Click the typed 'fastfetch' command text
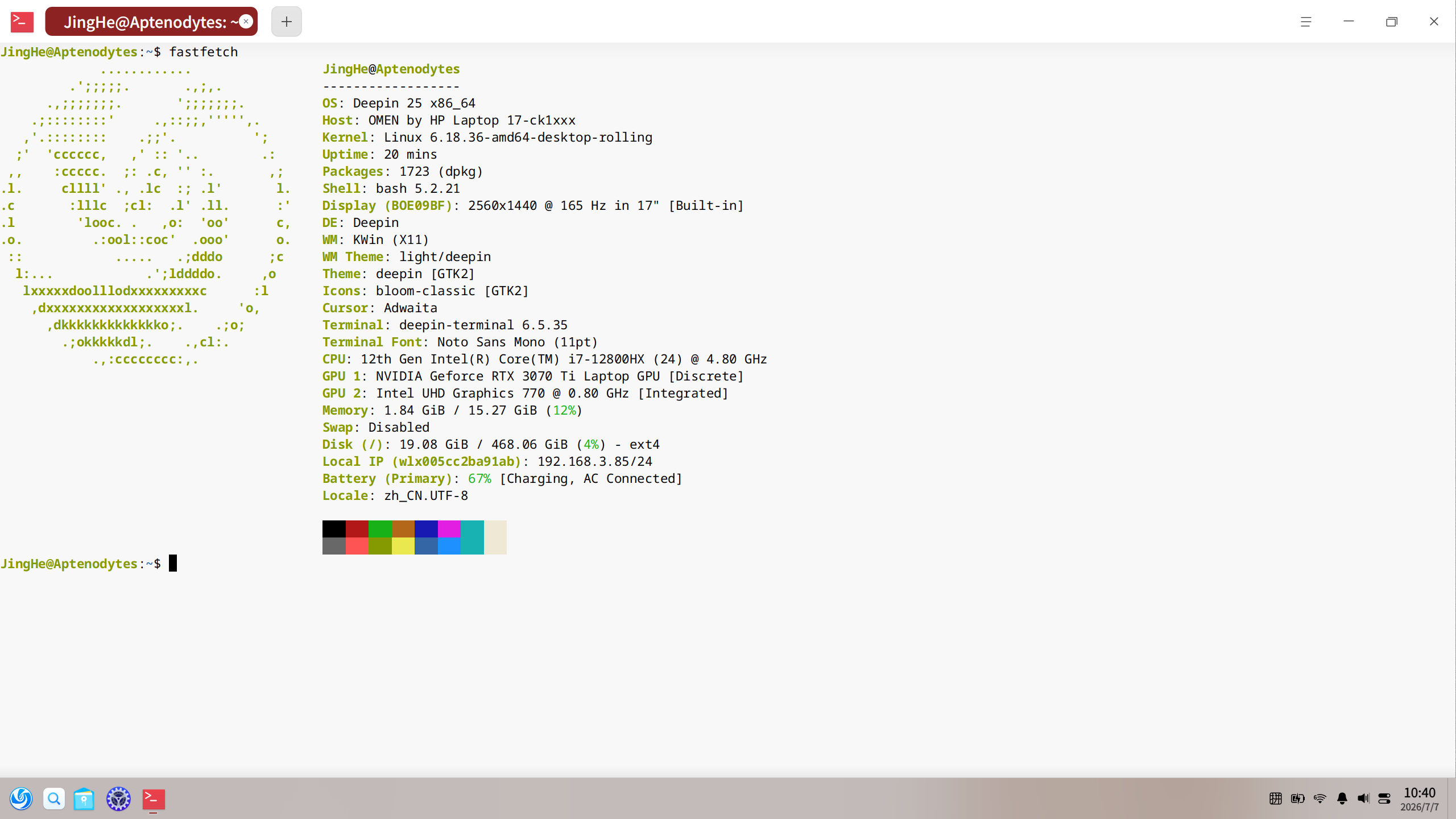The width and height of the screenshot is (1456, 819). (204, 52)
